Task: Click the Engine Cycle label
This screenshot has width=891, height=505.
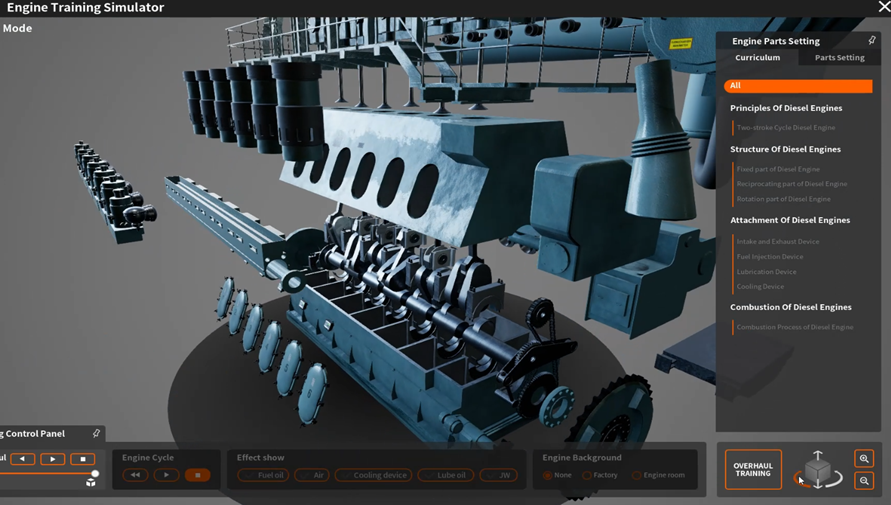Action: tap(148, 457)
